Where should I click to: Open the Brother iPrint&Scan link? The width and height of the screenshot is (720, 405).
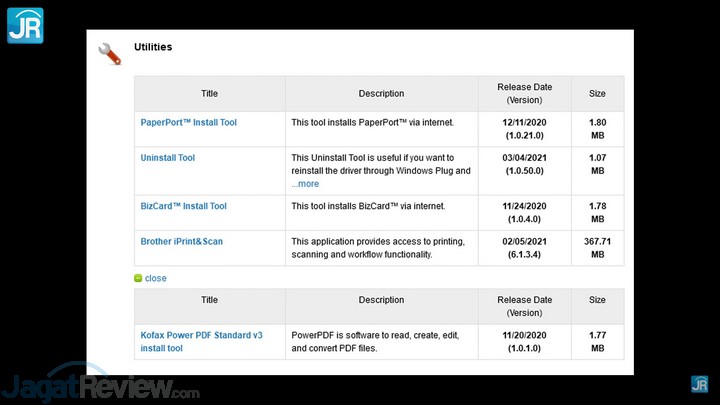coord(181,242)
